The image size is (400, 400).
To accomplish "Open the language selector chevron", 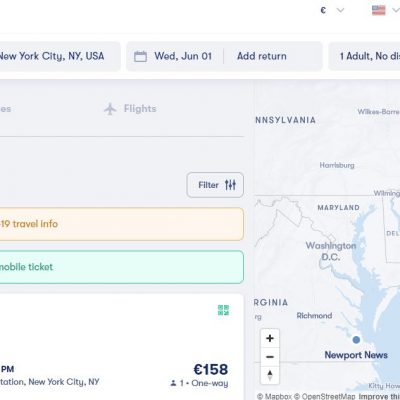I will 396,10.
